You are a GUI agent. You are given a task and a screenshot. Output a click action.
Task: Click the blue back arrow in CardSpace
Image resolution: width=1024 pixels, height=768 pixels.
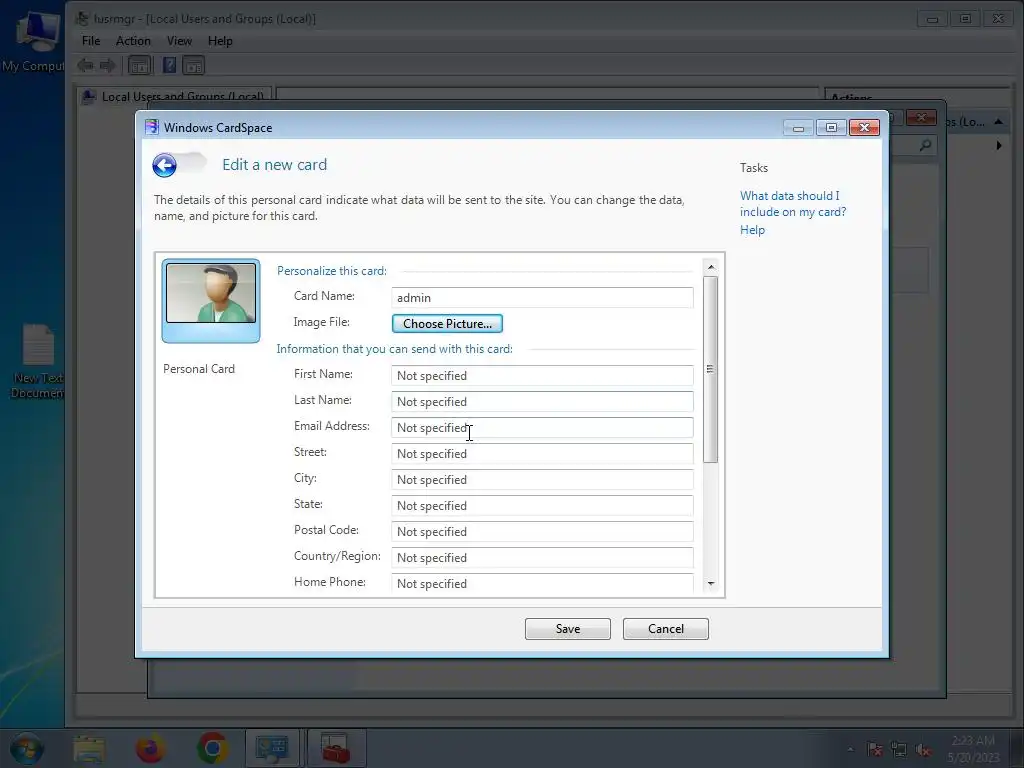[165, 165]
